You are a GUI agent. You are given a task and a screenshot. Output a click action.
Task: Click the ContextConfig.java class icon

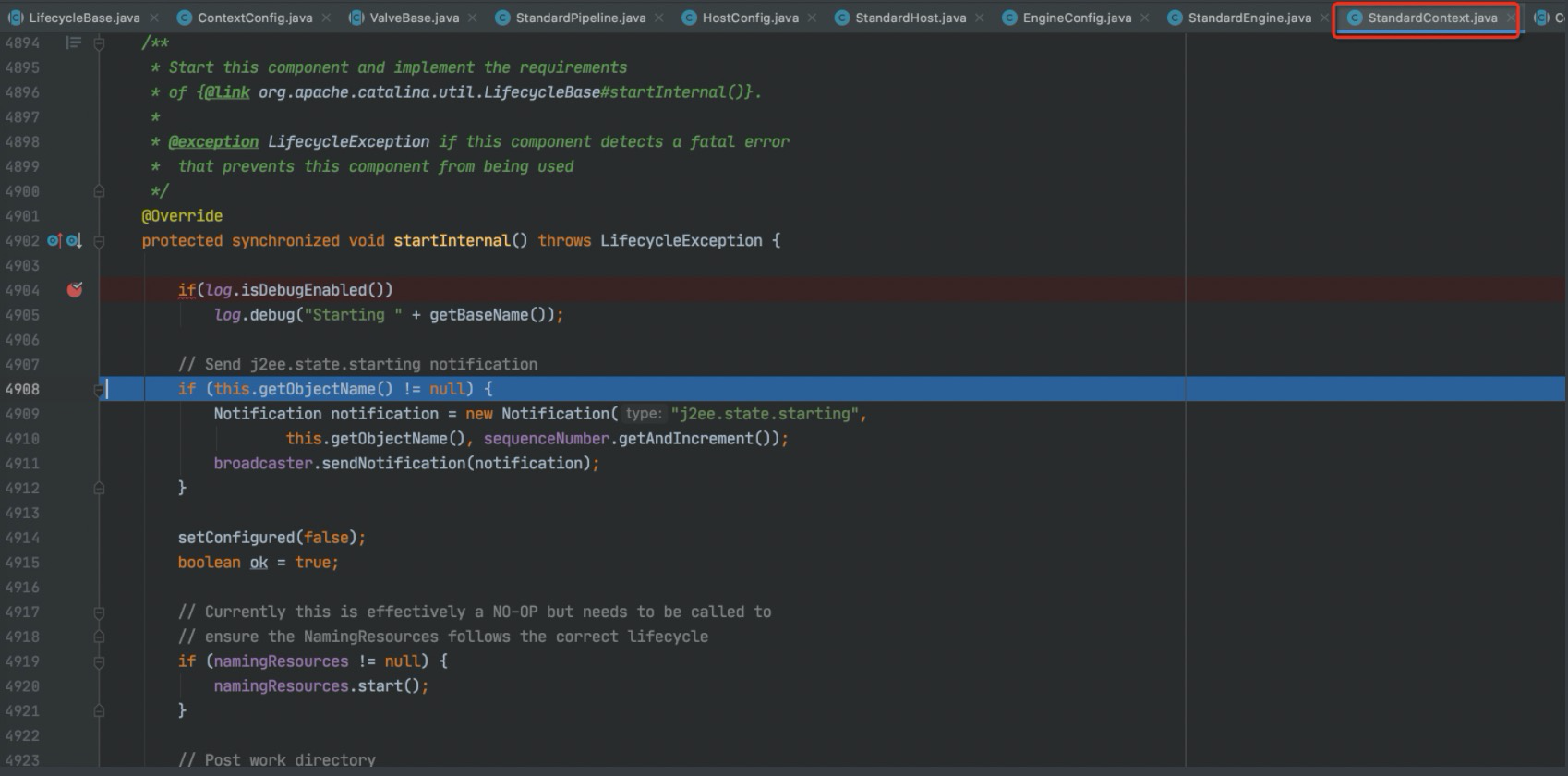[x=184, y=18]
